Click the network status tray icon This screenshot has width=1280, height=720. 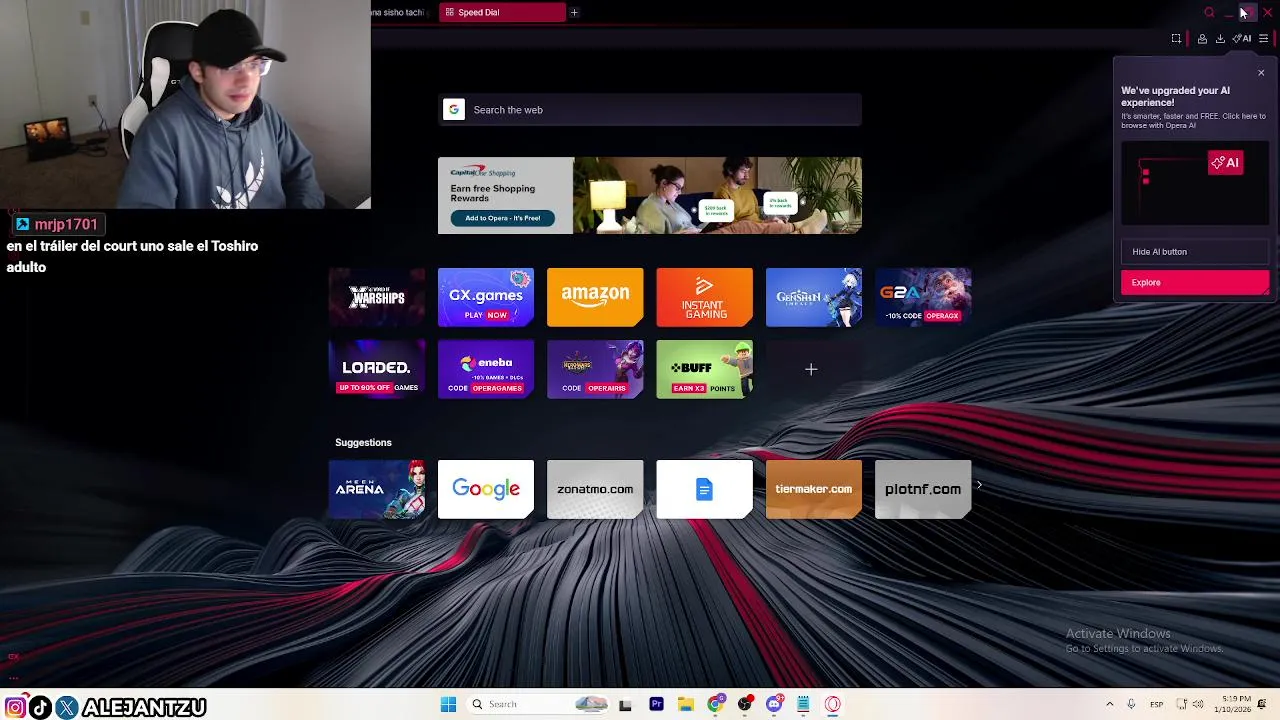1180,704
